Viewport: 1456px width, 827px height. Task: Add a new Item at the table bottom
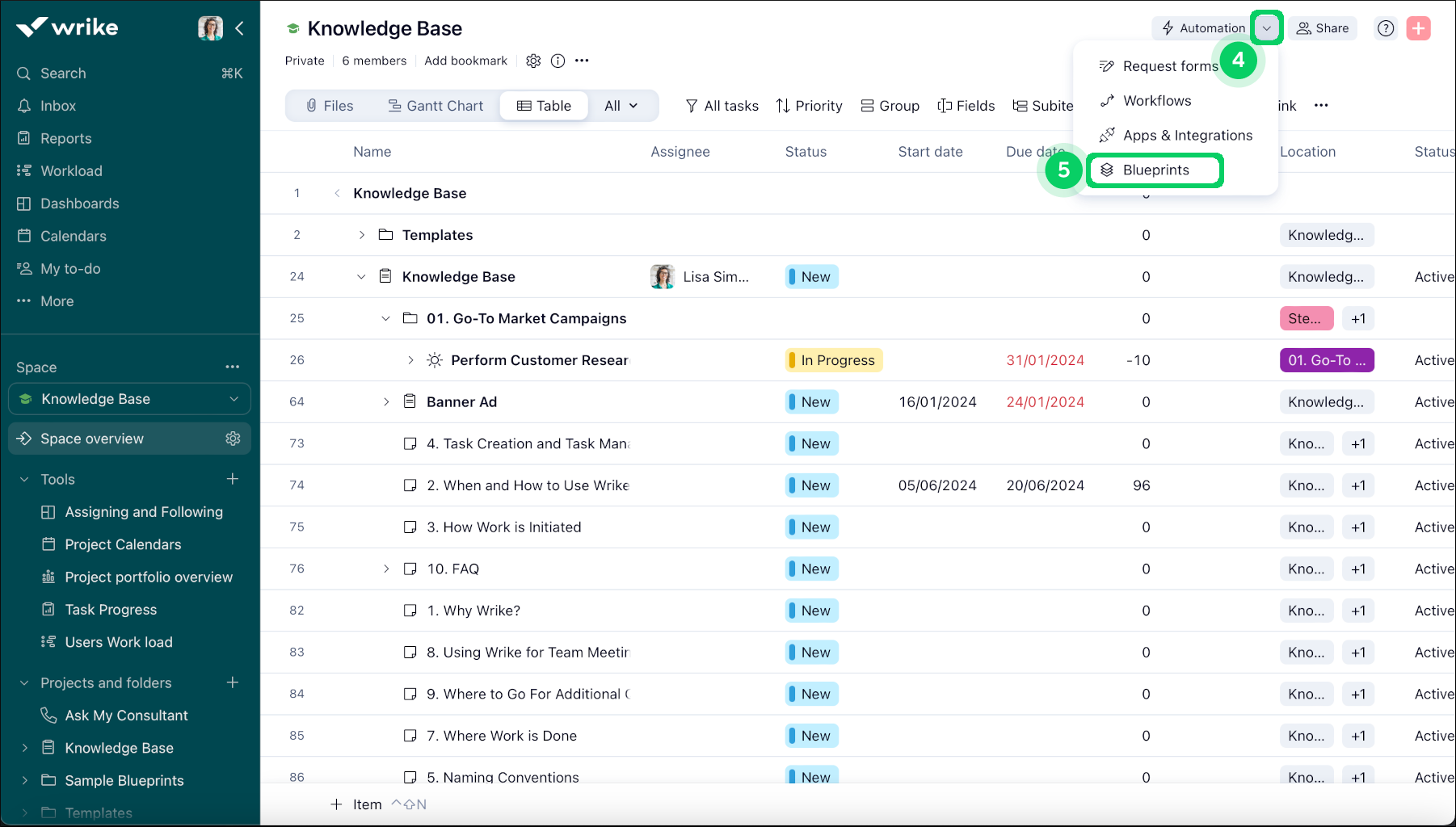coord(356,804)
